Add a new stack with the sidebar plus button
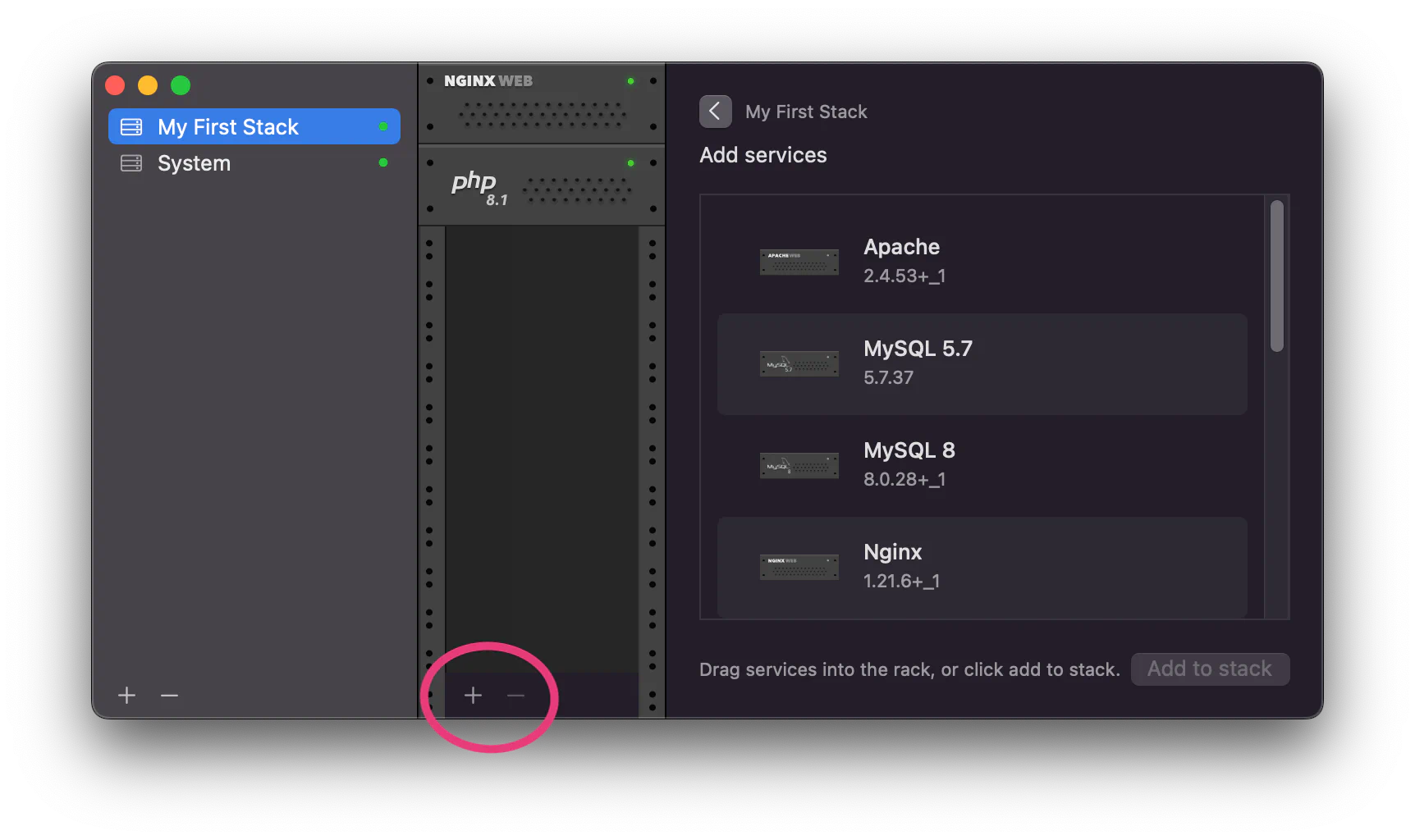 [x=127, y=696]
